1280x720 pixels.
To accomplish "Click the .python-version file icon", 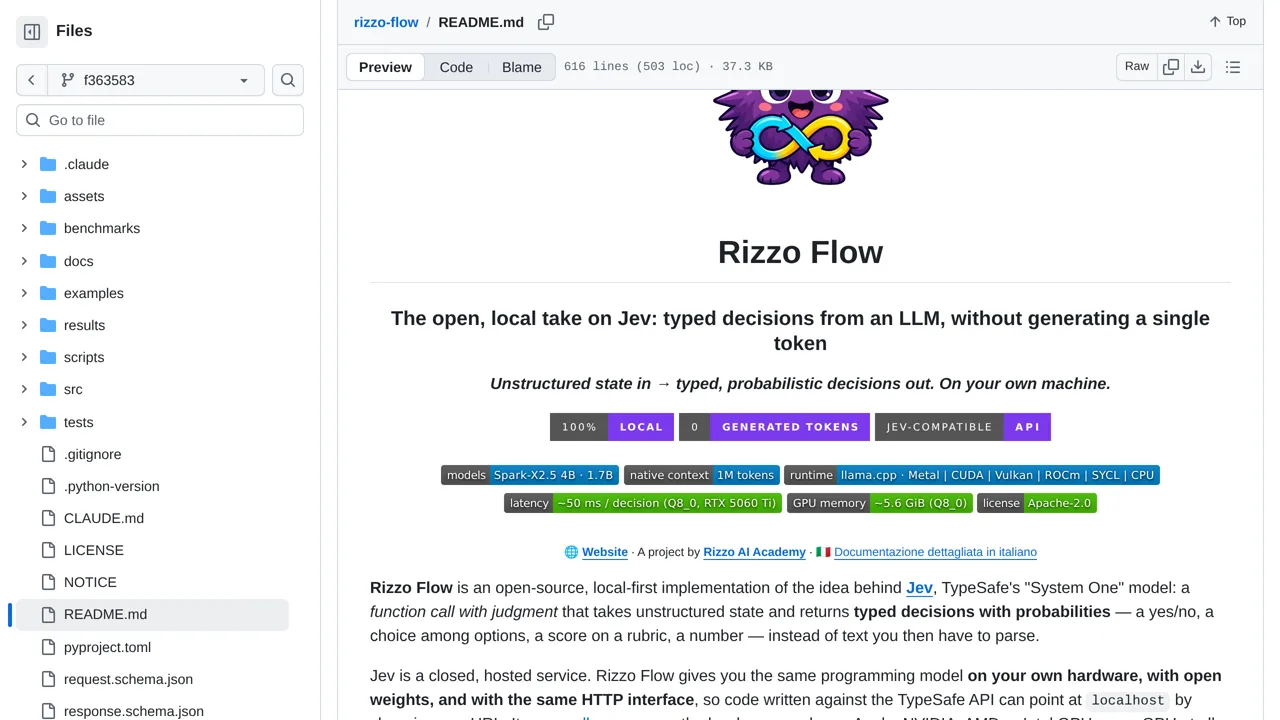I will point(48,486).
